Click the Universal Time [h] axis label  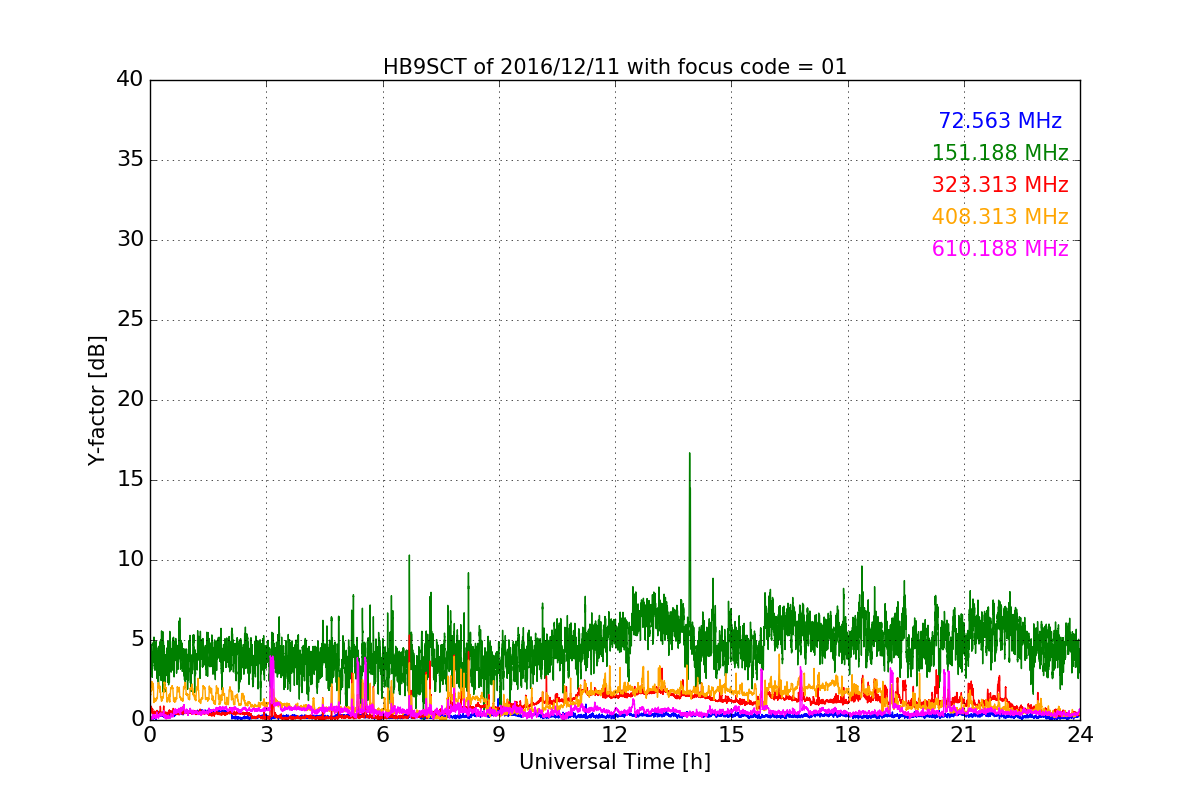pos(615,762)
